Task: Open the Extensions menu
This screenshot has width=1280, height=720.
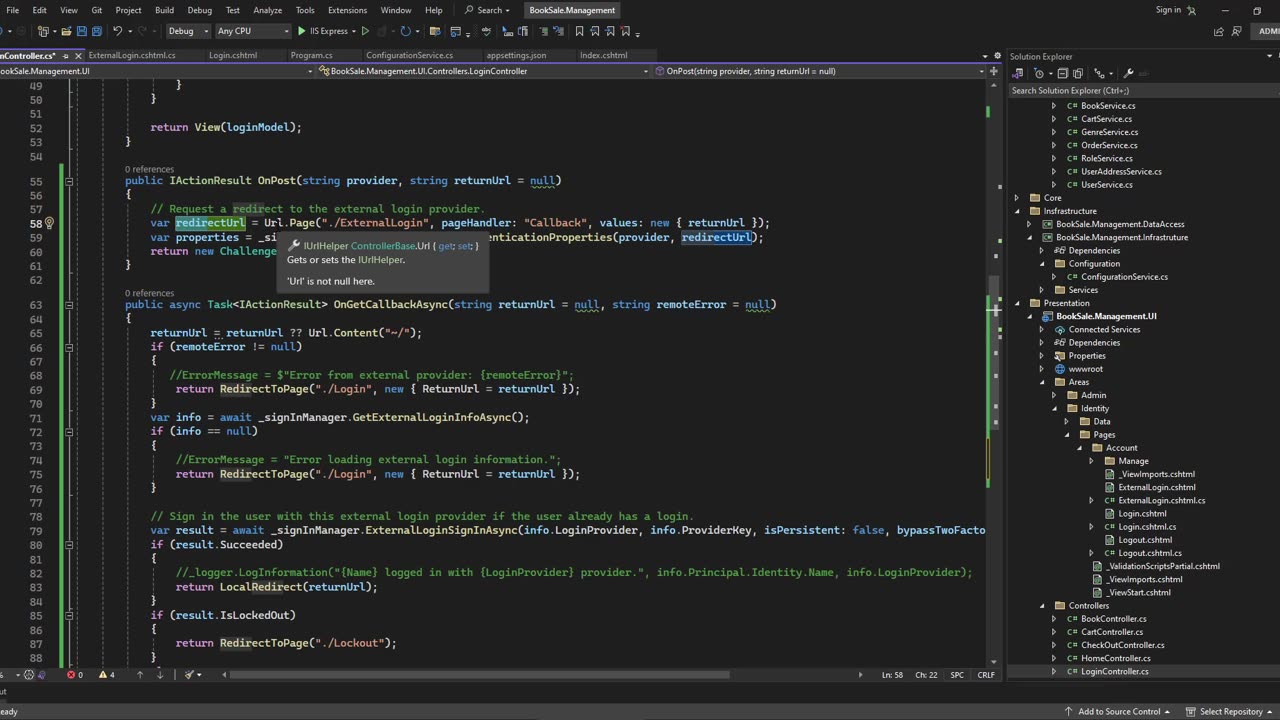Action: tap(347, 10)
